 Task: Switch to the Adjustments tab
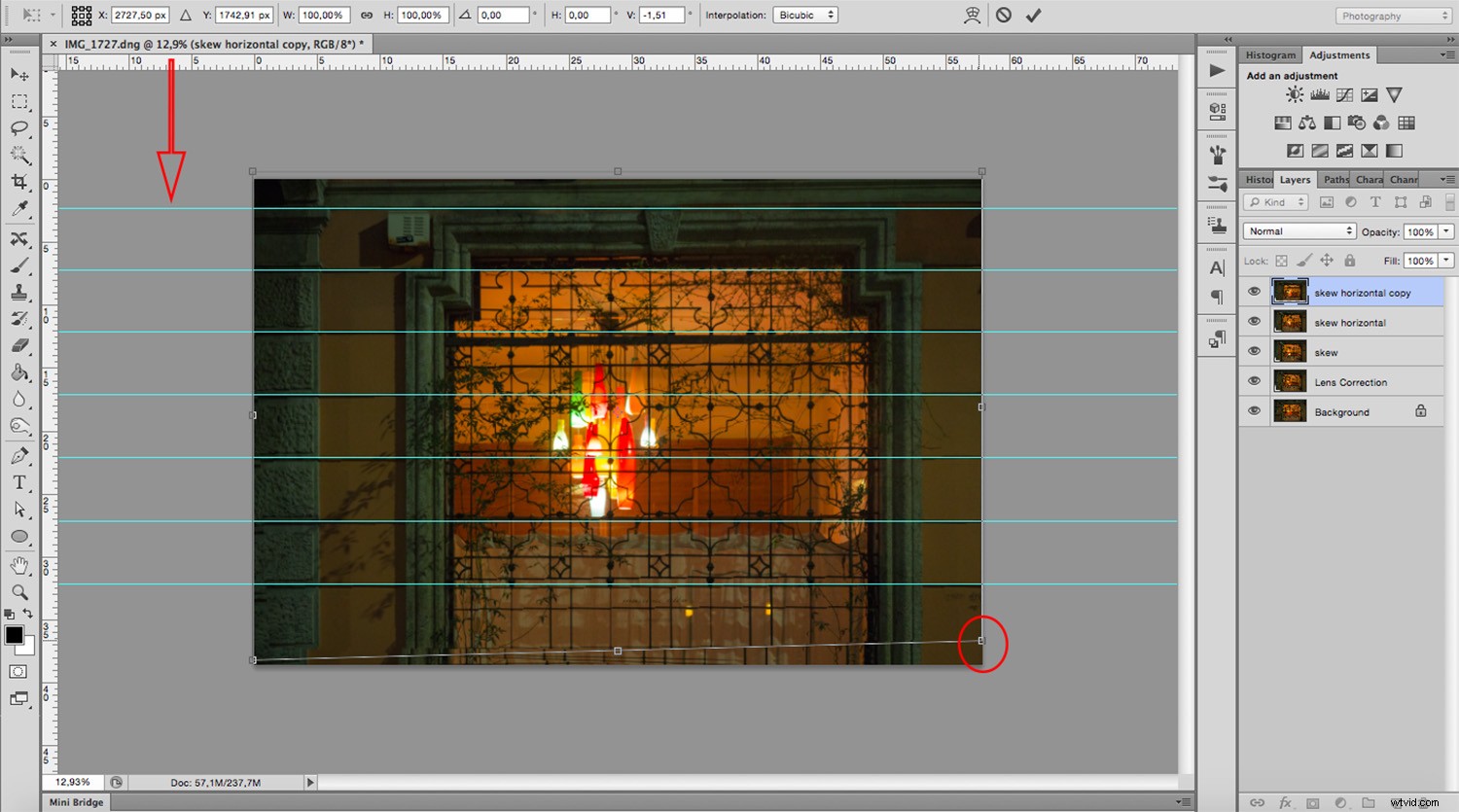coord(1339,54)
